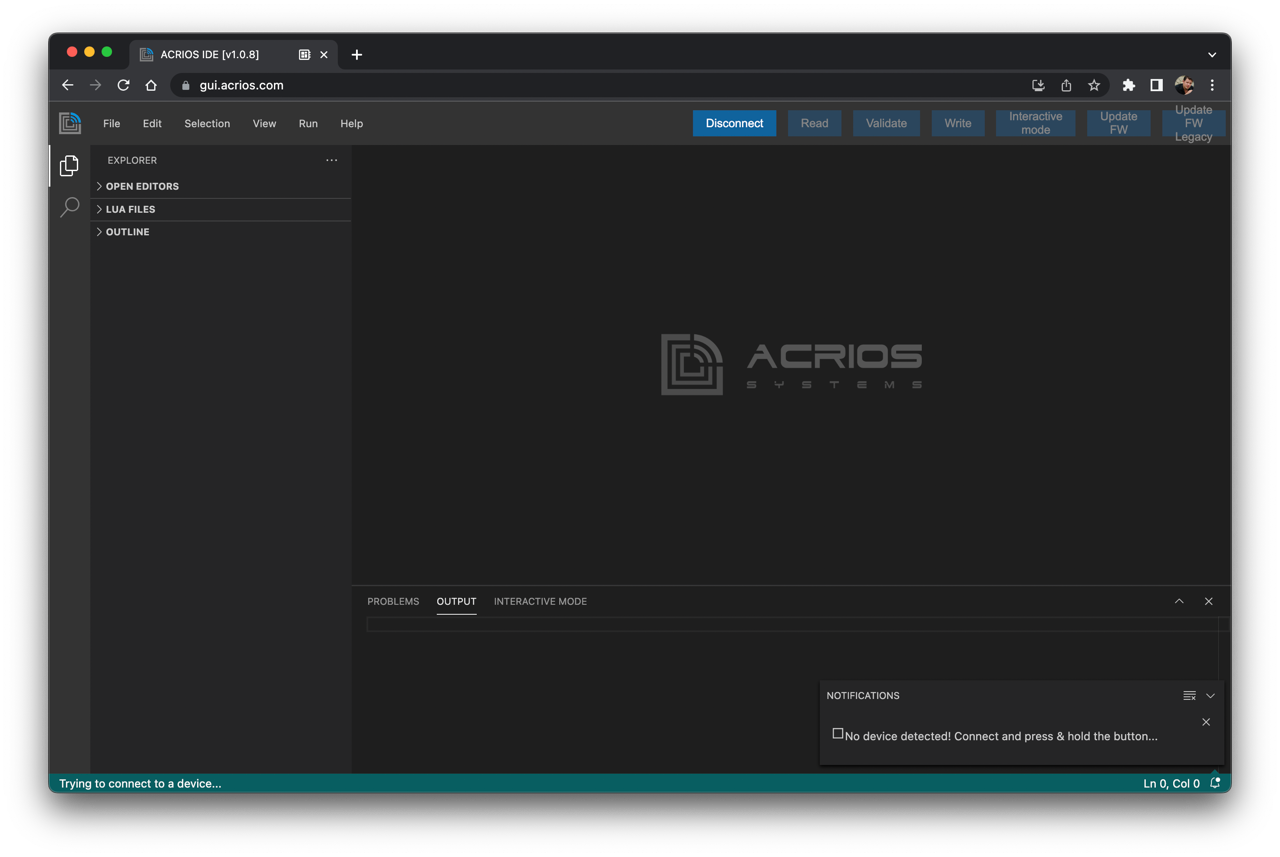Screen dimensions: 1280x857
Task: Open Explorer more actions ellipsis
Action: (331, 160)
